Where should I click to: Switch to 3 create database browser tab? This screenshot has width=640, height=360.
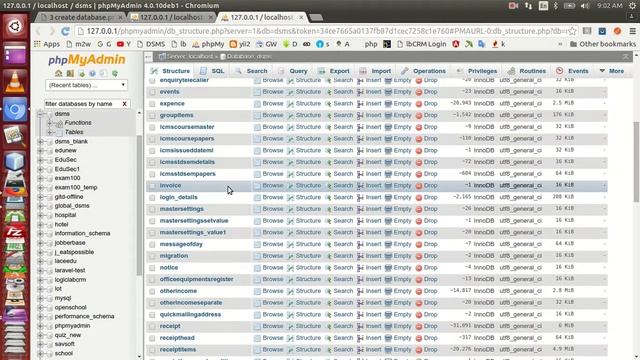pos(81,18)
